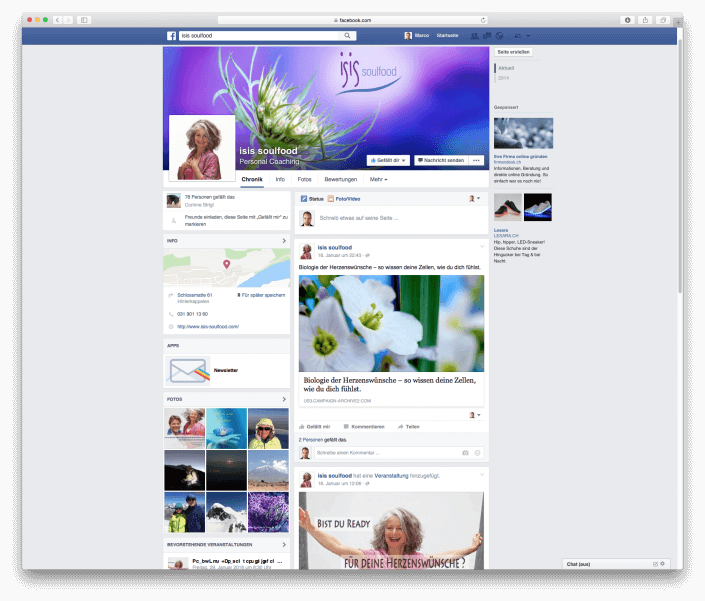Click the map location pin
Screen dimensions: 705x601
227,264
